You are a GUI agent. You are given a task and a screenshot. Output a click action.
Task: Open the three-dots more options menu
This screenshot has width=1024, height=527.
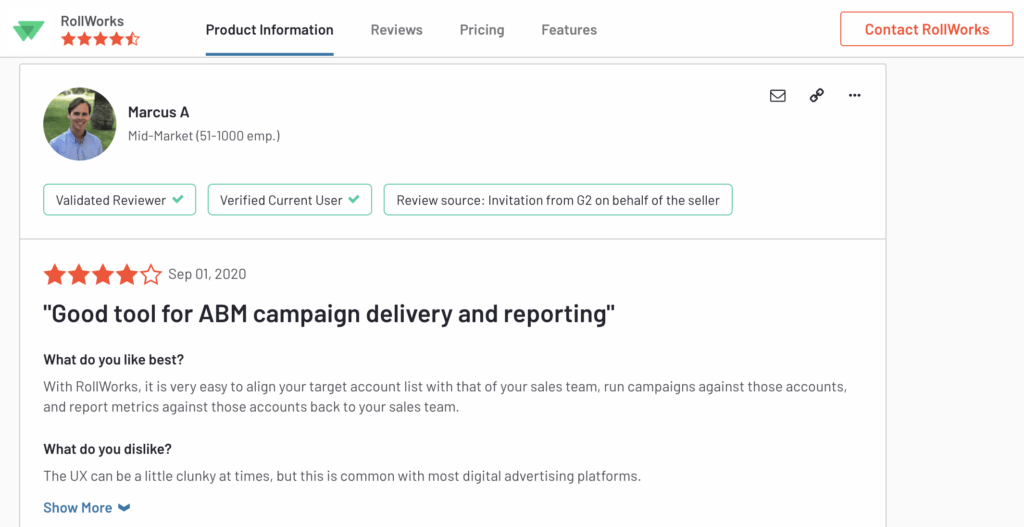[854, 95]
